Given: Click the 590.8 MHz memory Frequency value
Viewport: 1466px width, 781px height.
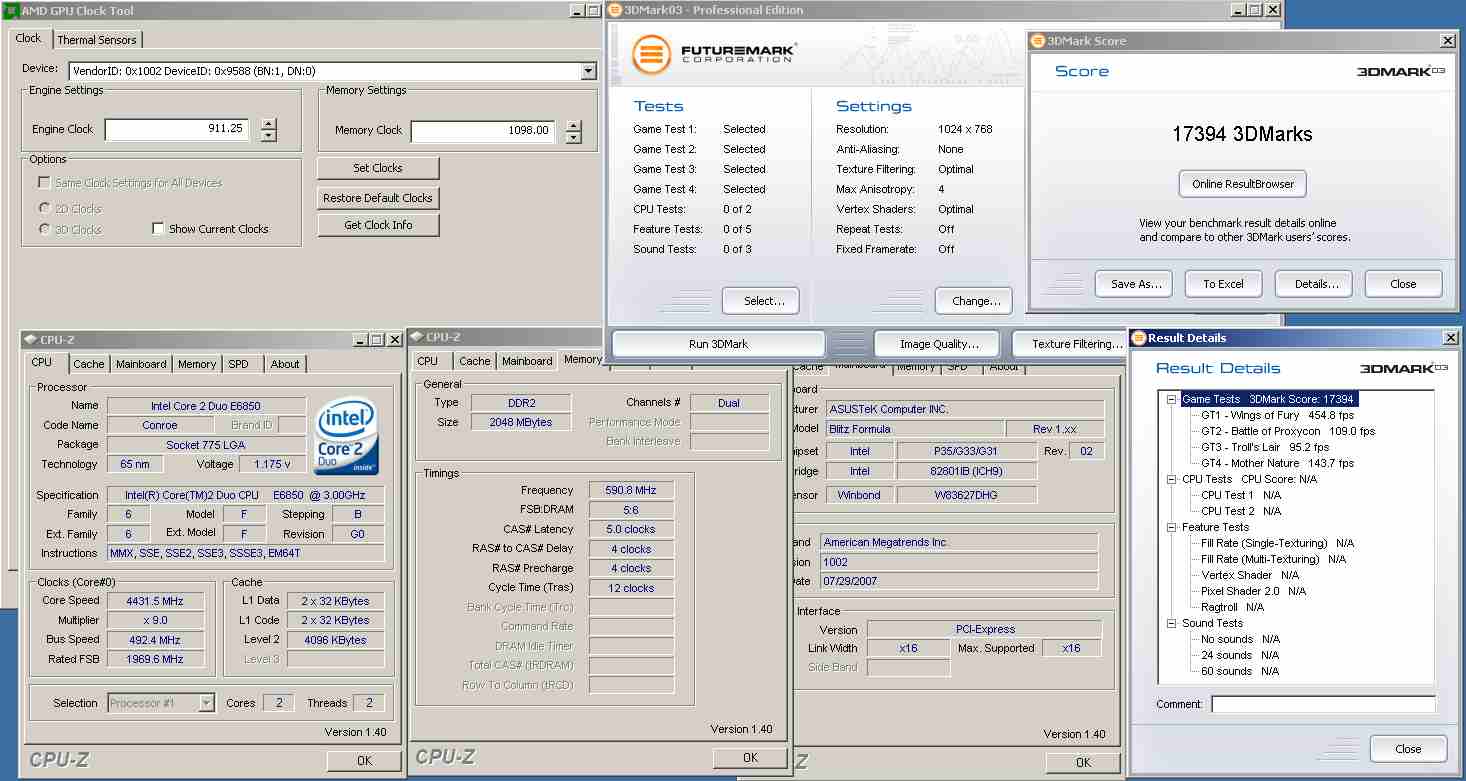Looking at the screenshot, I should [631, 490].
